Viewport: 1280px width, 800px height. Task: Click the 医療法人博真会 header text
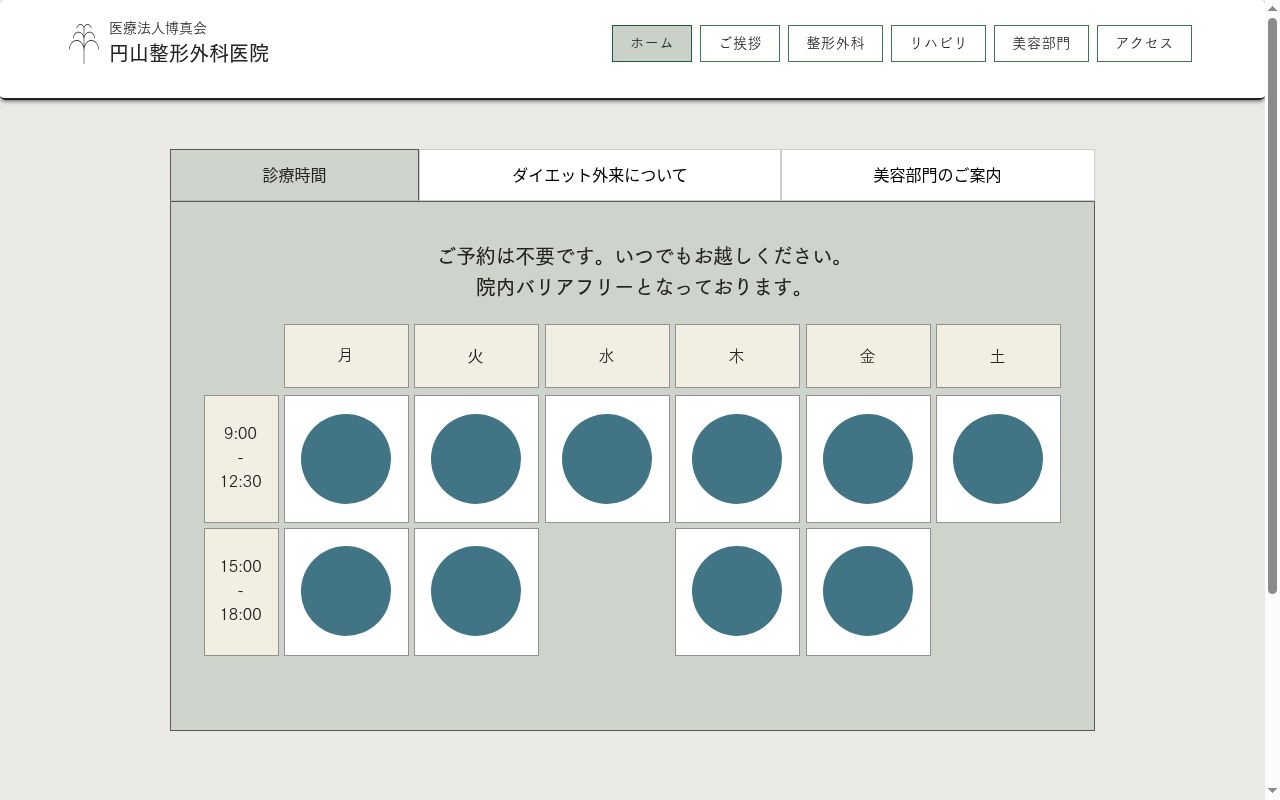(x=158, y=28)
